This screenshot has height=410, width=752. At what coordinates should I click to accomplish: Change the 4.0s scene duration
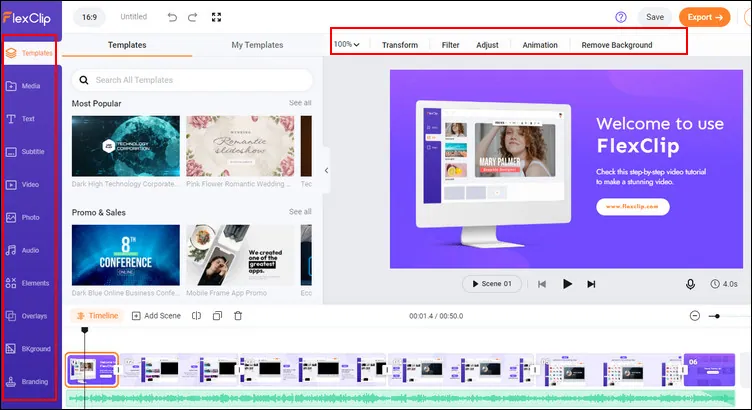click(724, 284)
